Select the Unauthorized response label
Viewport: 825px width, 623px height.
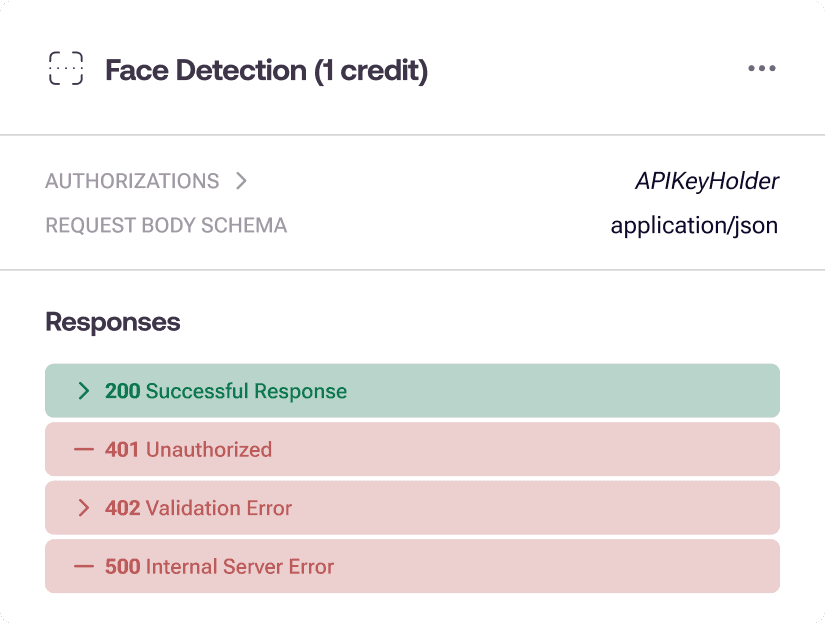pyautogui.click(x=209, y=449)
